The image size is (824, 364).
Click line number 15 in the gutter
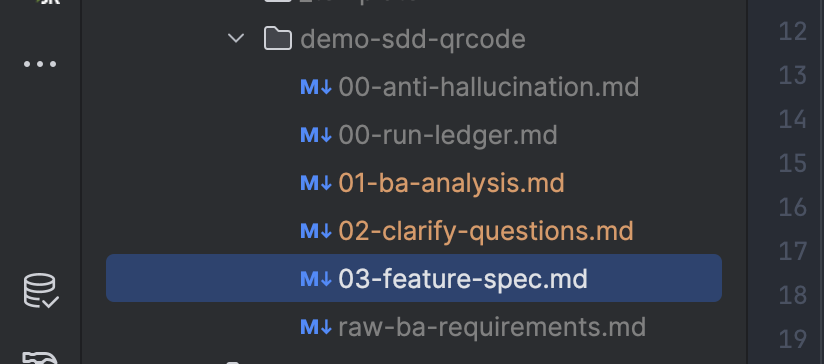click(793, 163)
